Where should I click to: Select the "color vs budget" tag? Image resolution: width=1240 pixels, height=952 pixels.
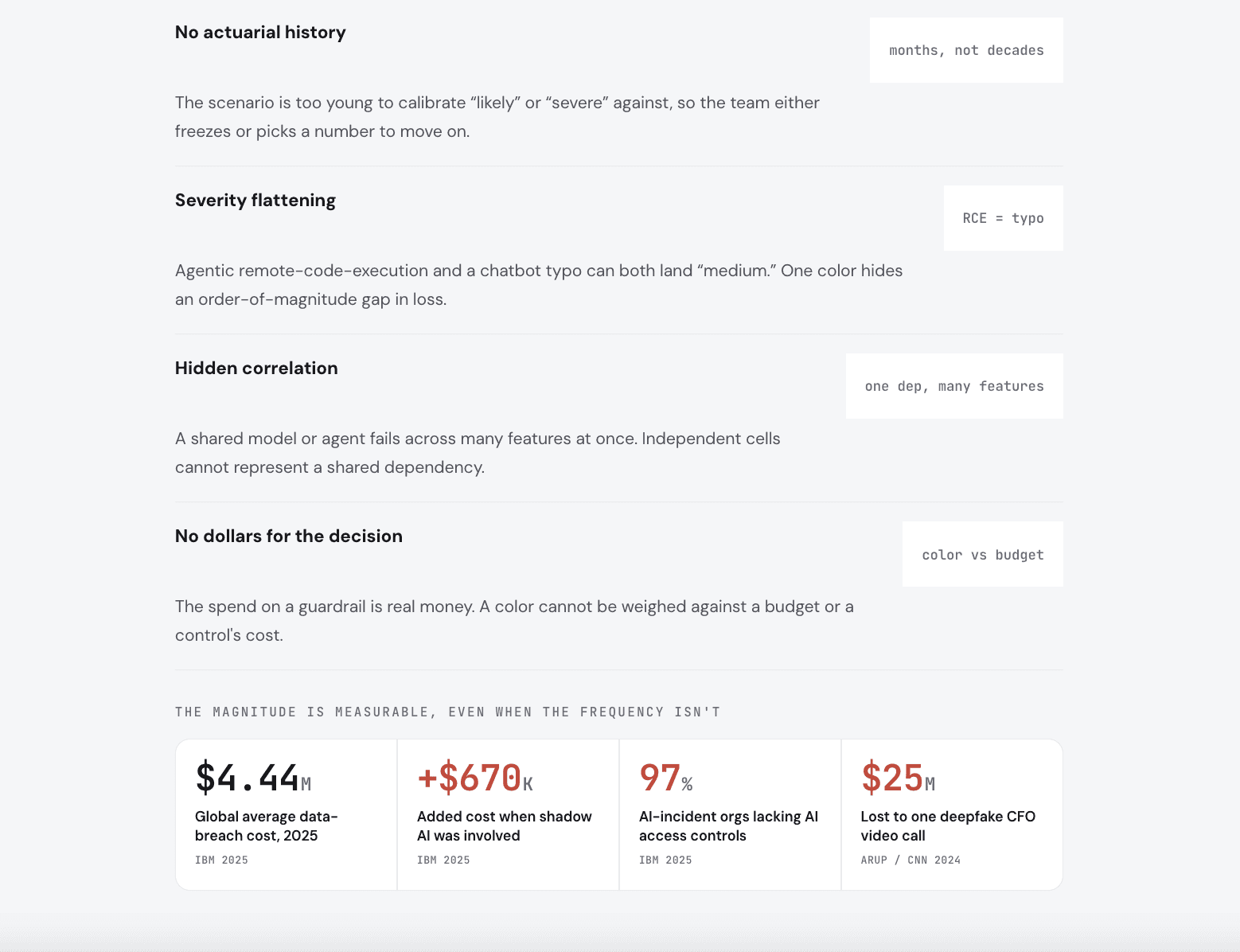click(x=983, y=554)
